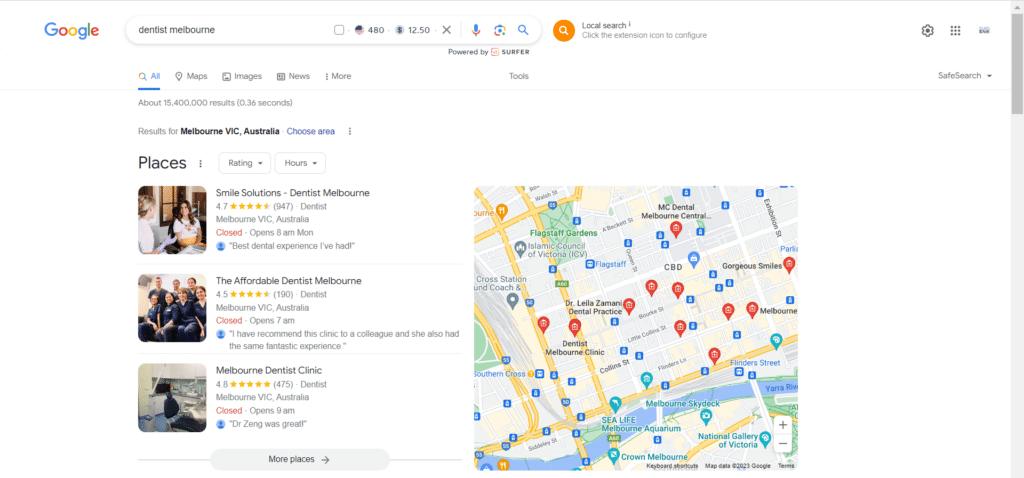The image size is (1024, 478).
Task: Zoom out on the map
Action: point(783,443)
